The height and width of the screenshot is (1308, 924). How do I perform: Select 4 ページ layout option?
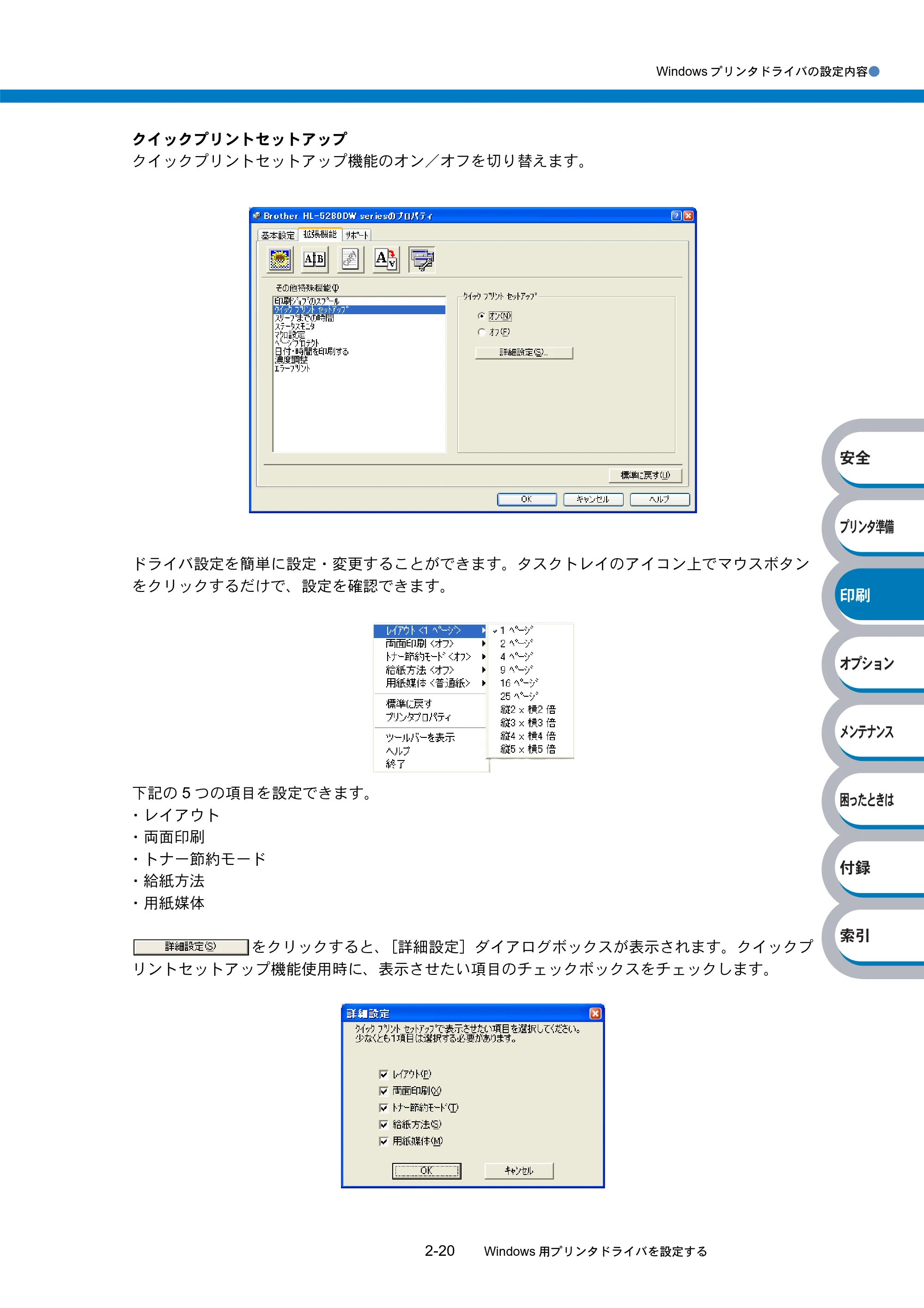531,657
